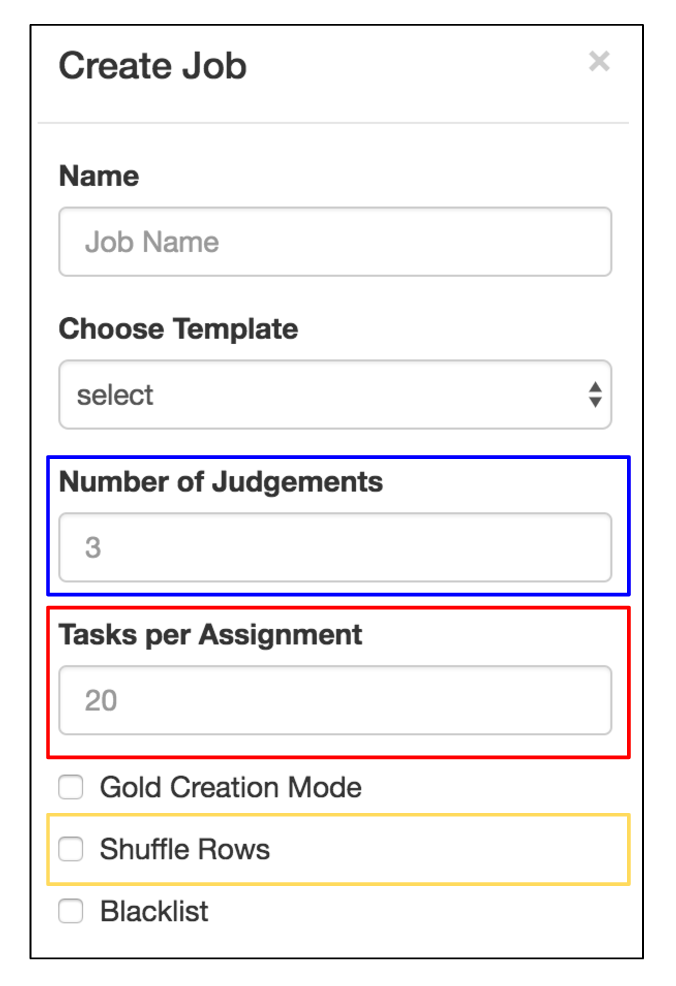Check the Blacklist checkbox
This screenshot has width=676, height=986.
coord(71,912)
